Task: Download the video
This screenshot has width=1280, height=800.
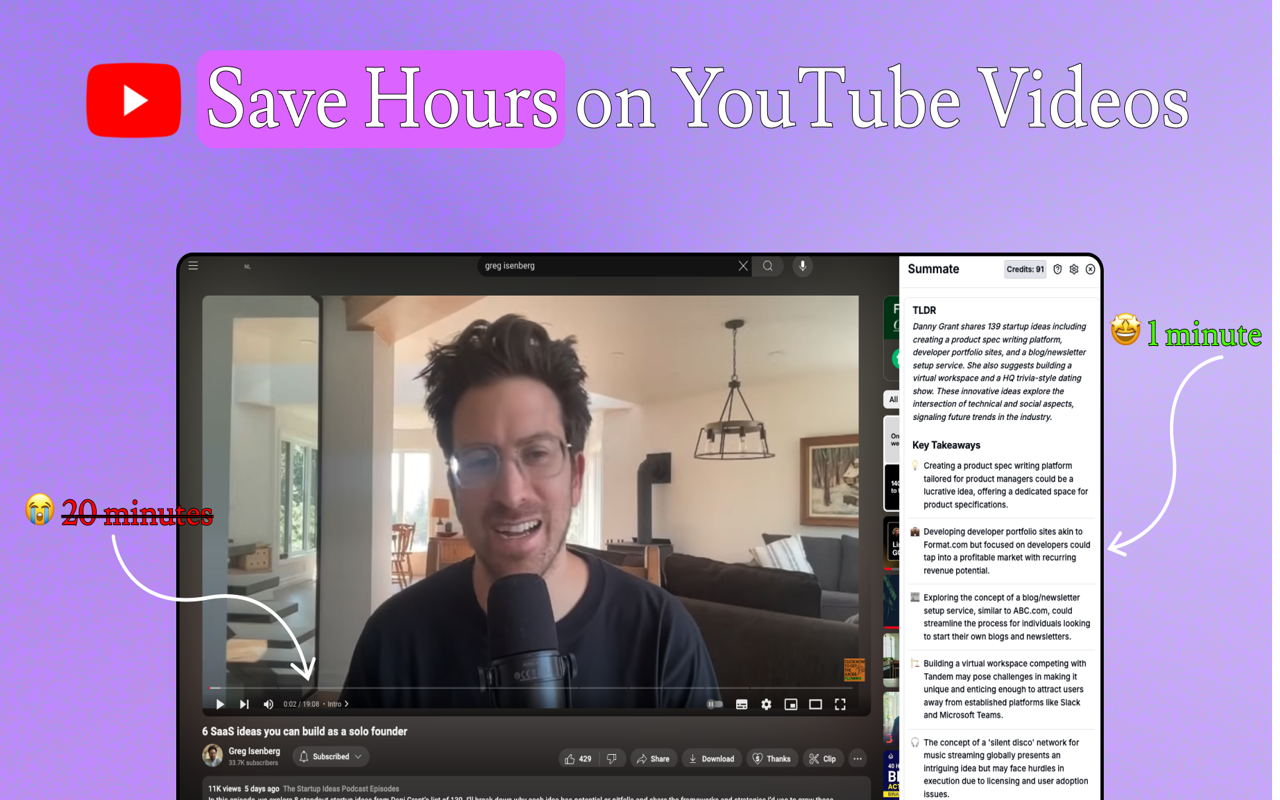Action: click(712, 759)
